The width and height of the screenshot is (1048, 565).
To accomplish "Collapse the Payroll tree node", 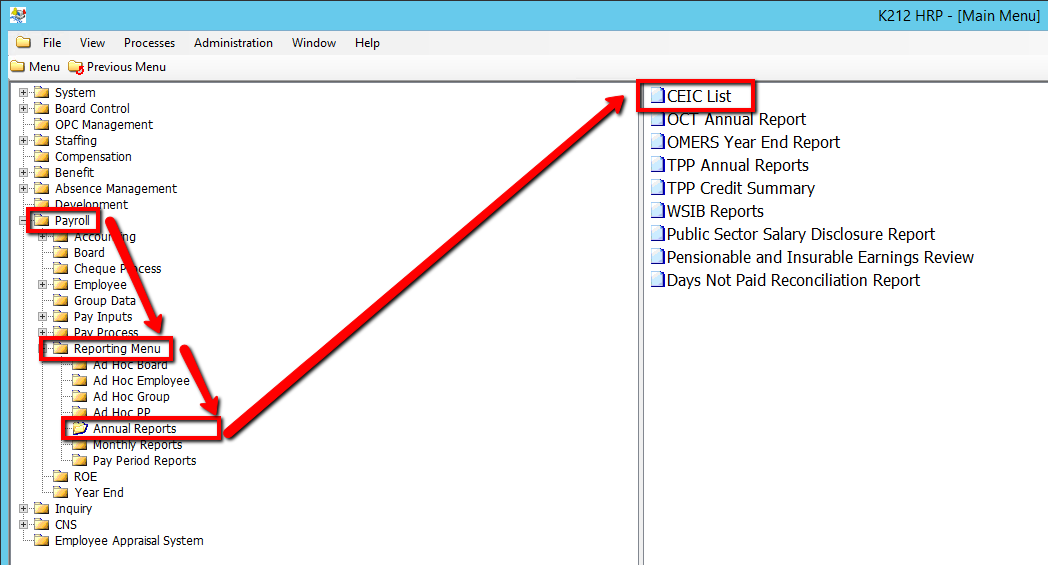I will (x=24, y=221).
